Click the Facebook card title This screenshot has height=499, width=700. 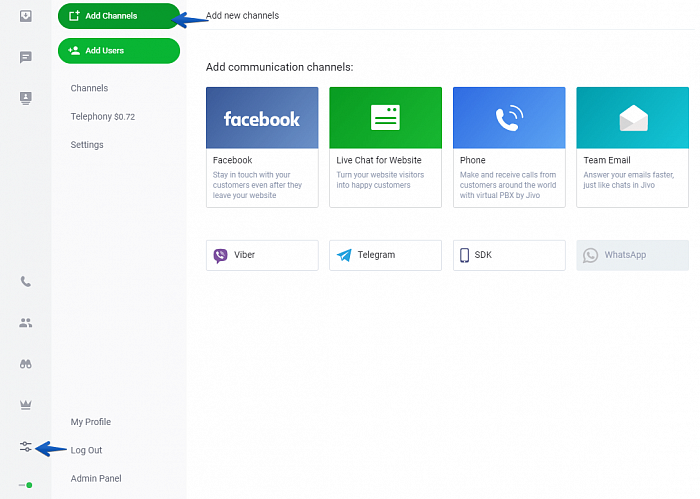coord(233,160)
